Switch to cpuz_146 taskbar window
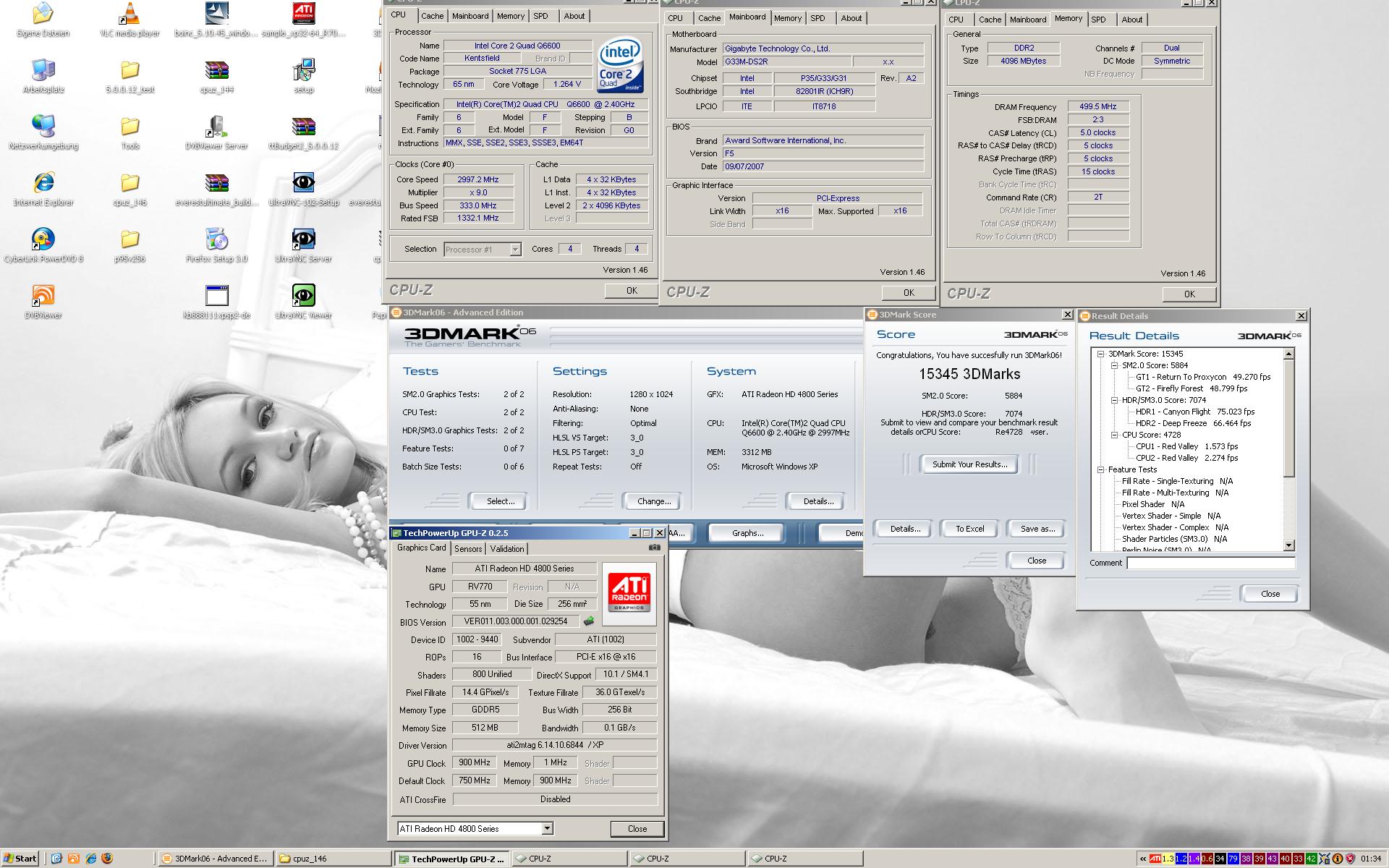This screenshot has width=1389, height=868. coord(333,859)
